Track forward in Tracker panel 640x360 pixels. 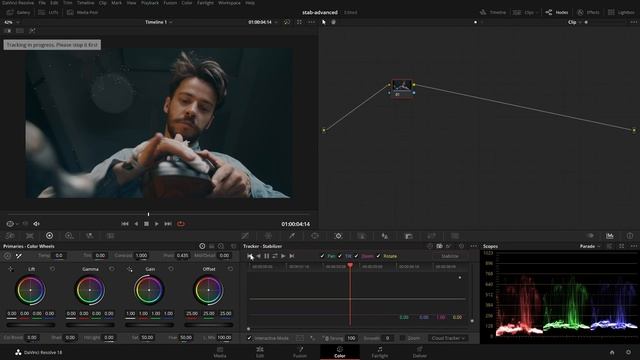click(x=283, y=256)
